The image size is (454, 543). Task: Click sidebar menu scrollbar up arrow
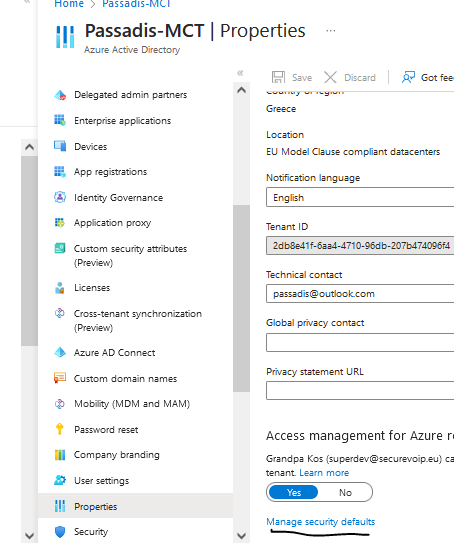pyautogui.click(x=241, y=90)
